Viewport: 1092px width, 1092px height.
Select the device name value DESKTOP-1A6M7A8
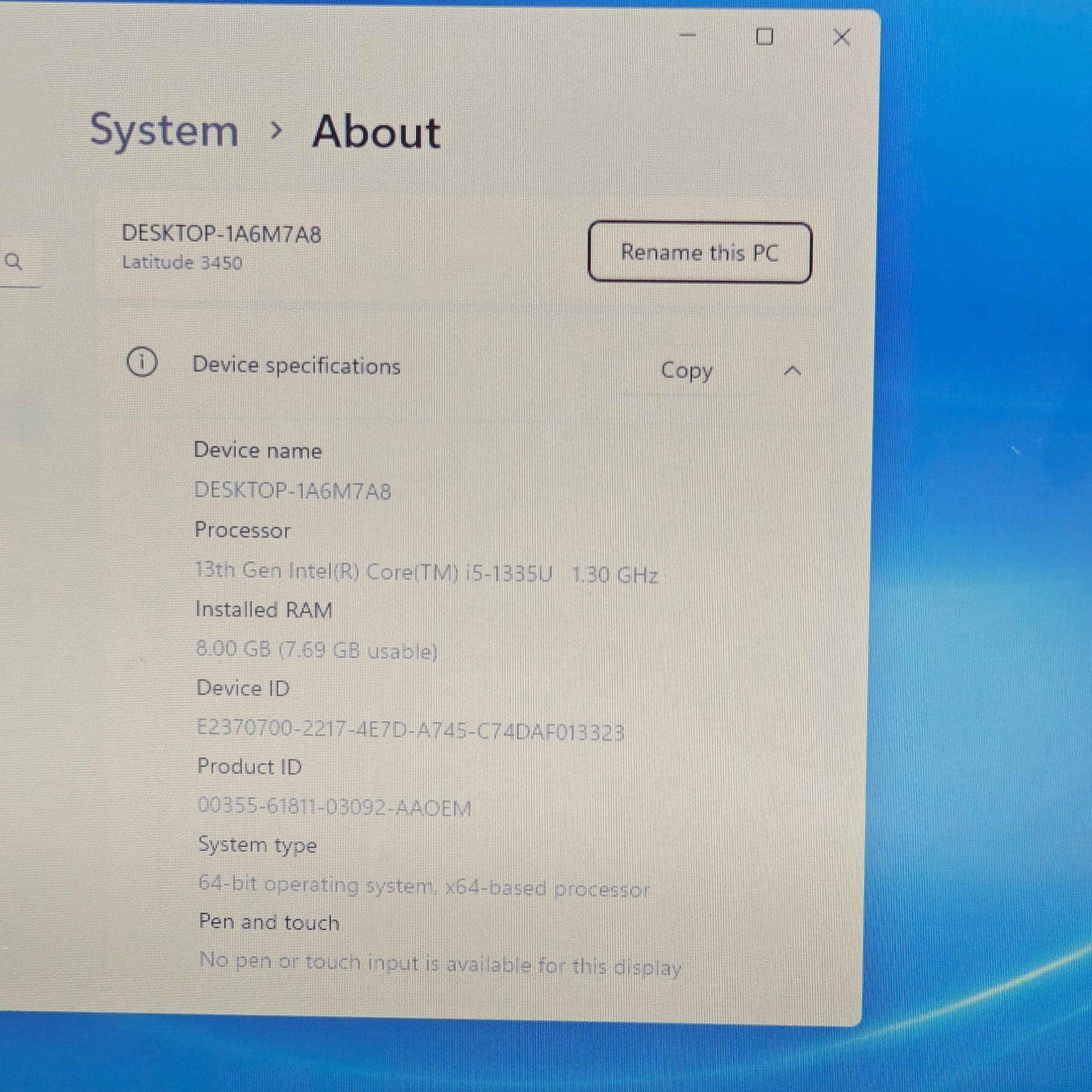click(x=293, y=490)
